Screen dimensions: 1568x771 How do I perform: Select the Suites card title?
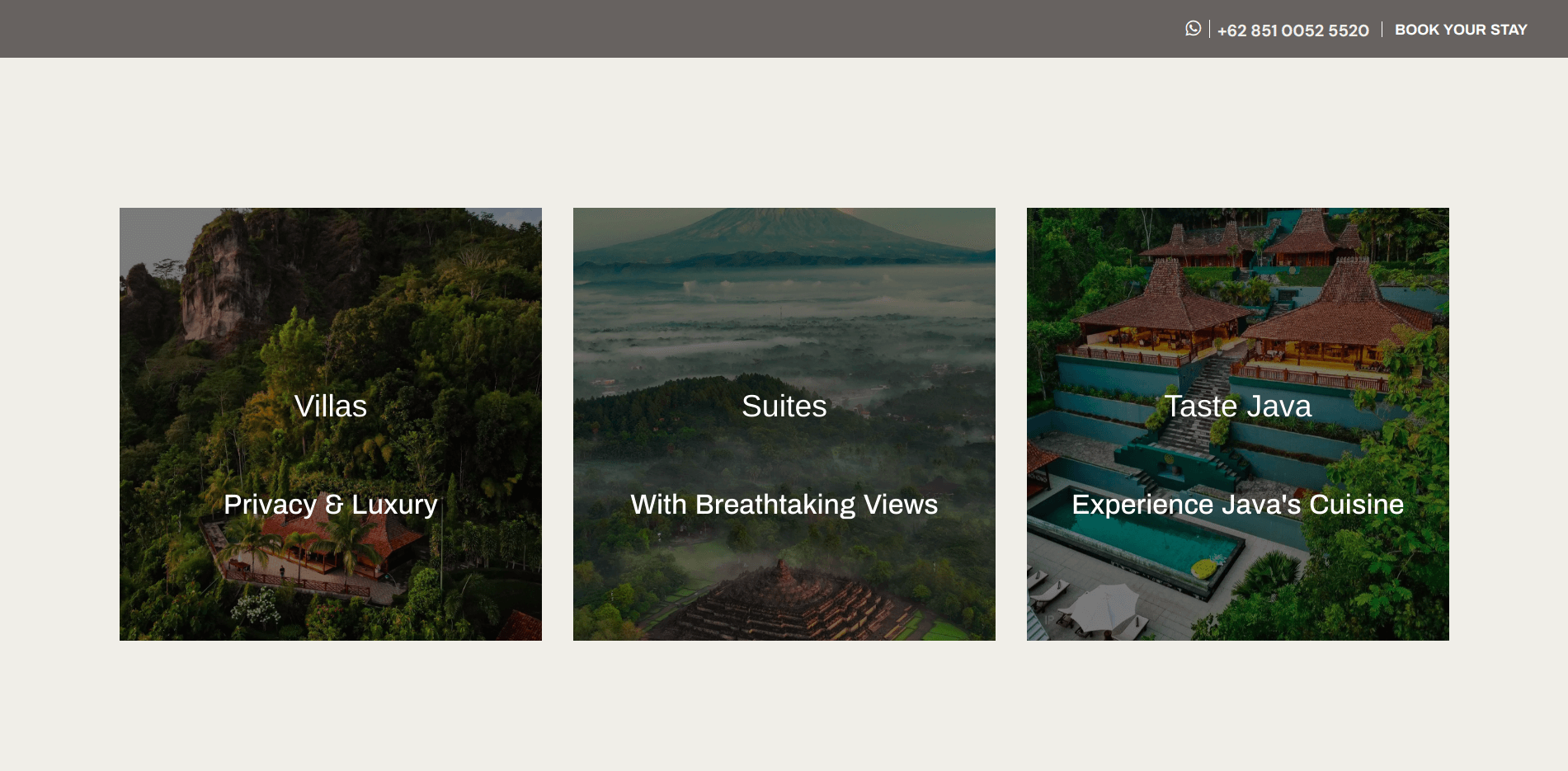(784, 406)
